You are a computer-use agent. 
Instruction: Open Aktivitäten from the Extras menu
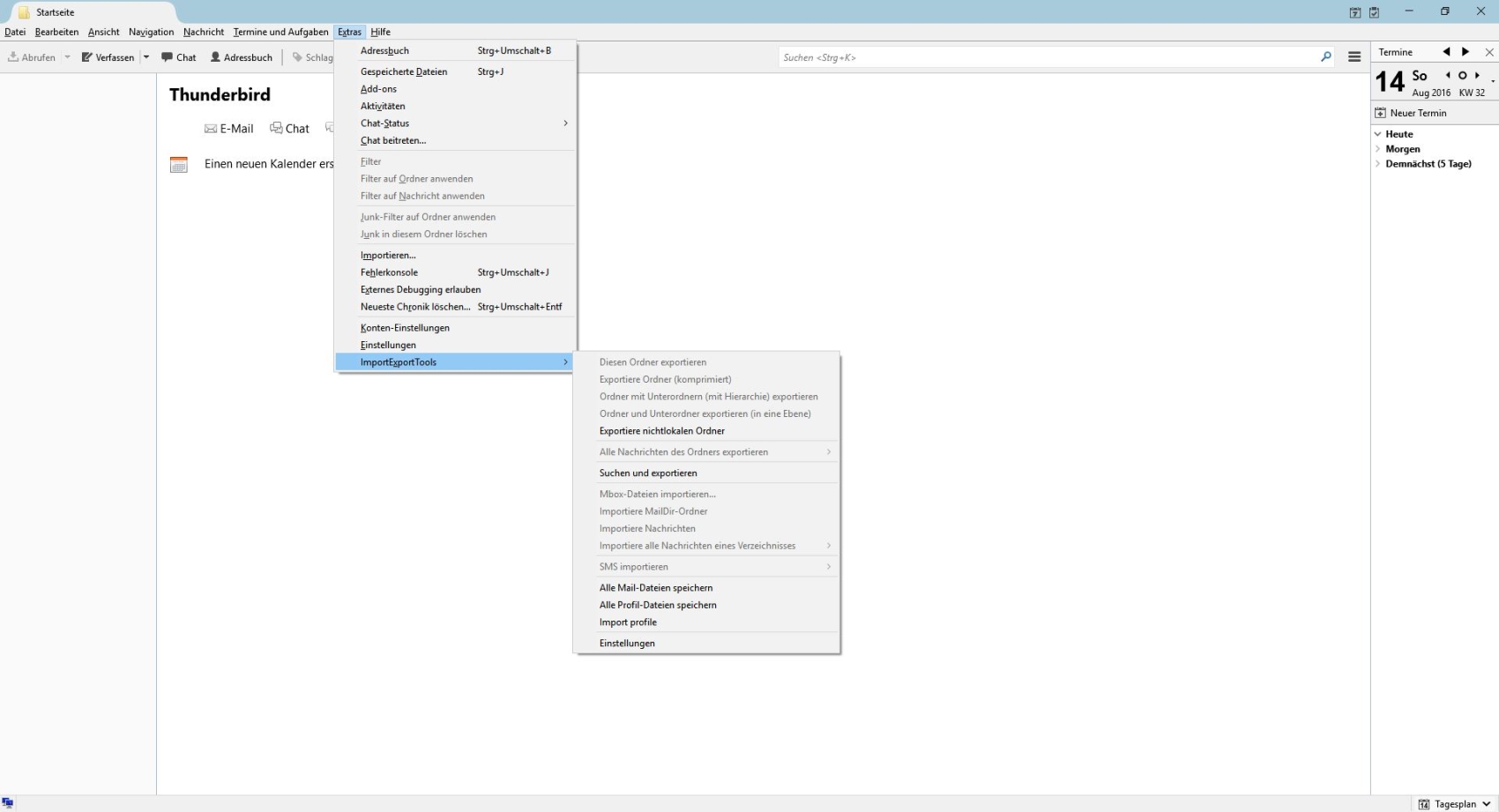click(455, 106)
